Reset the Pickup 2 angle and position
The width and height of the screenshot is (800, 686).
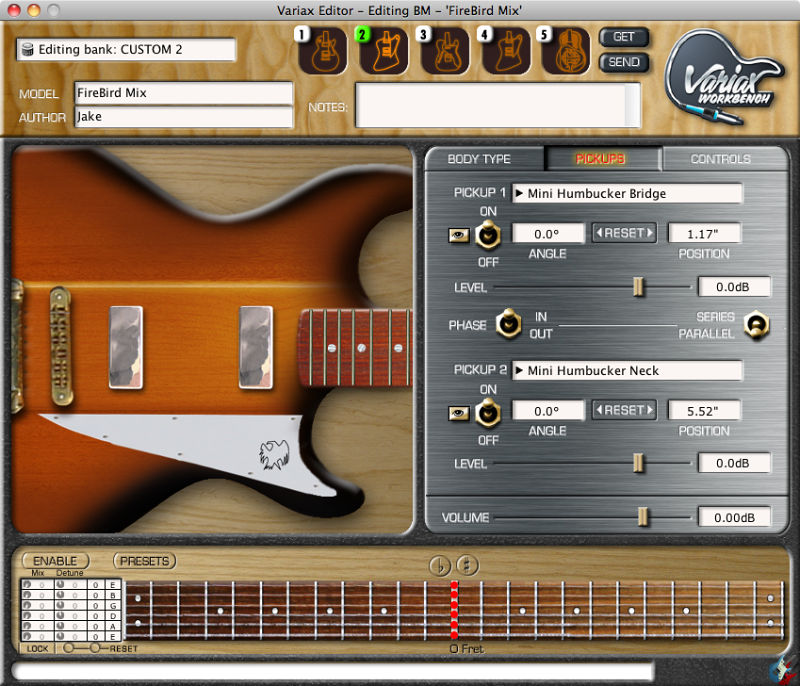(624, 410)
